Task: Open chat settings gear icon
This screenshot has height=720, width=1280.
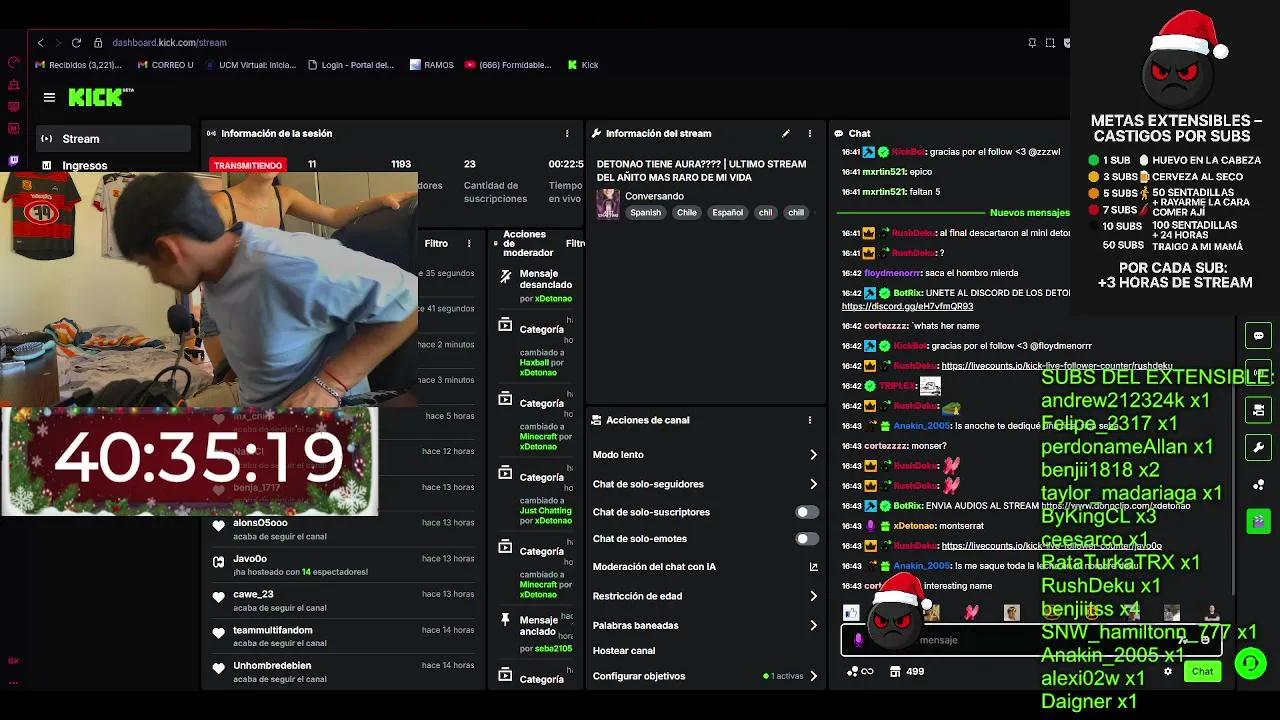Action: (x=1167, y=671)
